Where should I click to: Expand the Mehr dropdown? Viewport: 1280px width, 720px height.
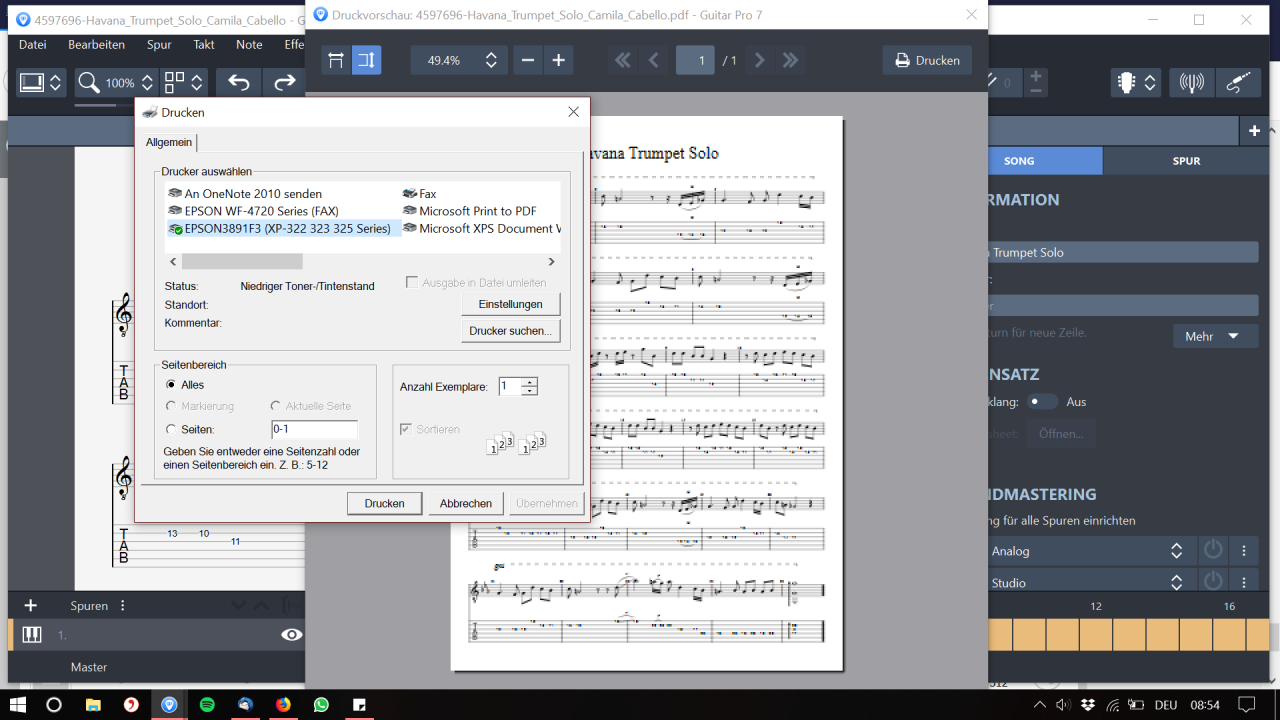click(1215, 336)
